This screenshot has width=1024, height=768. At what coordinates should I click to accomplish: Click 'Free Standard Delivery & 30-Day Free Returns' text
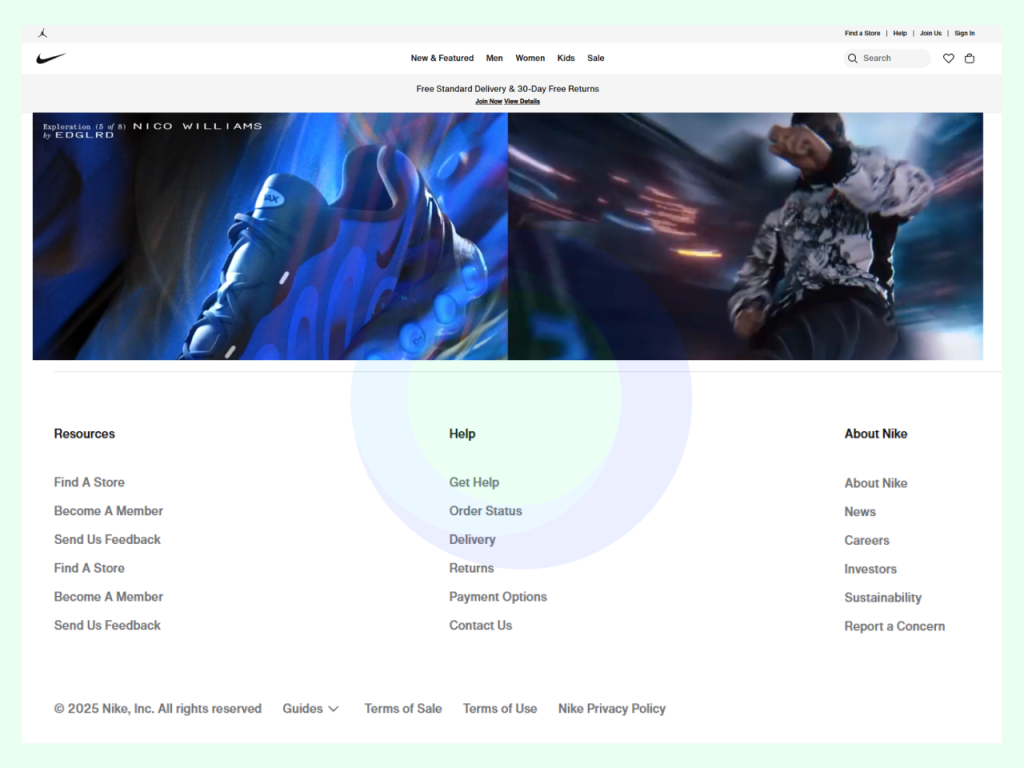(507, 89)
